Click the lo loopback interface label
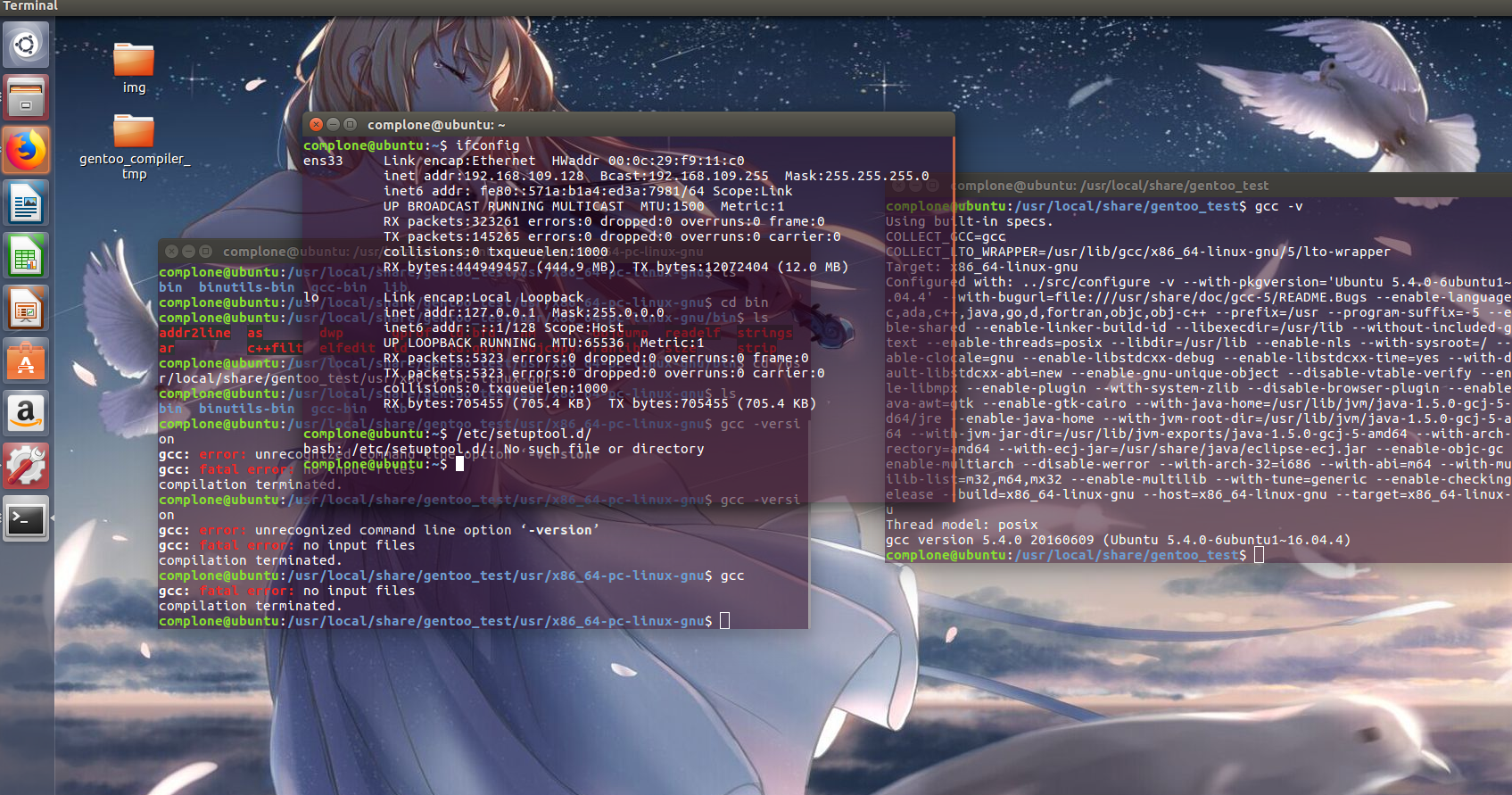Image resolution: width=1512 pixels, height=795 pixels. click(x=310, y=297)
